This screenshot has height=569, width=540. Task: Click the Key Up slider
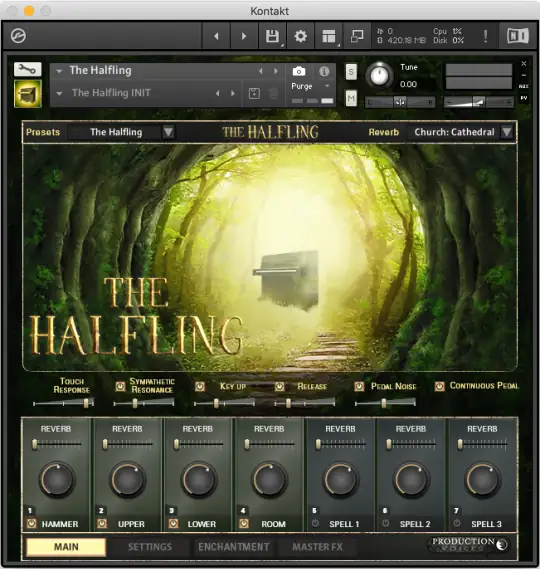coord(224,403)
